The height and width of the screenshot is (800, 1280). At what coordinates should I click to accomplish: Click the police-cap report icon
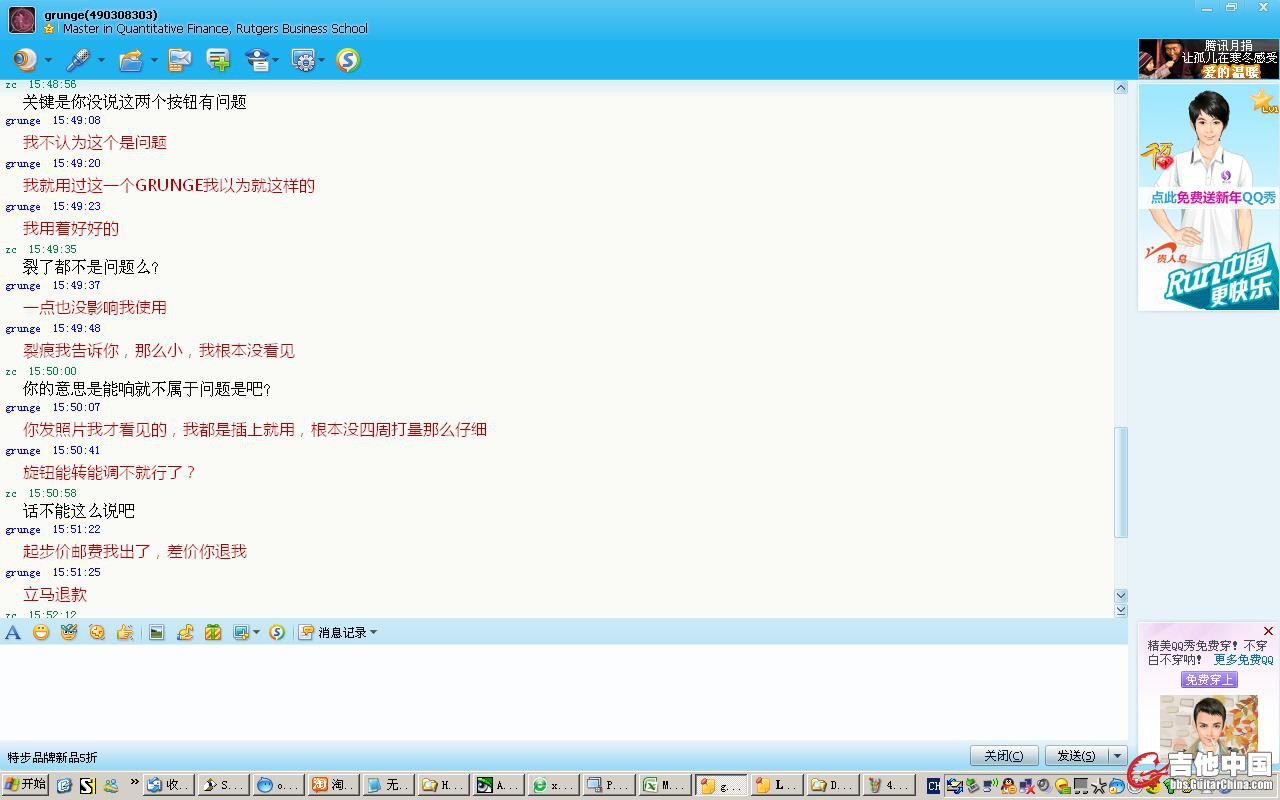(258, 60)
